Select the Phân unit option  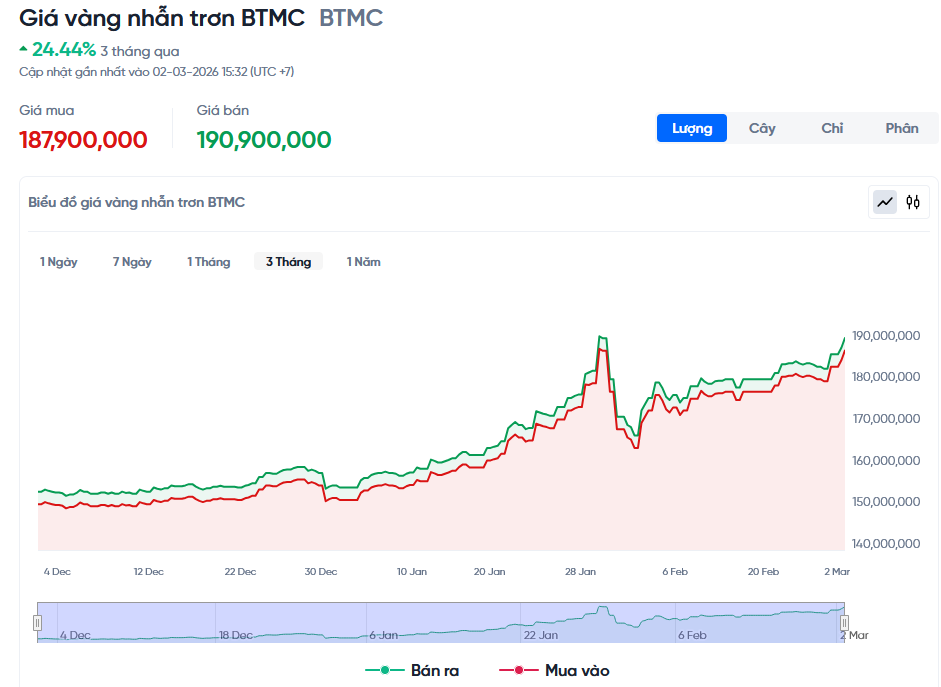[x=902, y=128]
